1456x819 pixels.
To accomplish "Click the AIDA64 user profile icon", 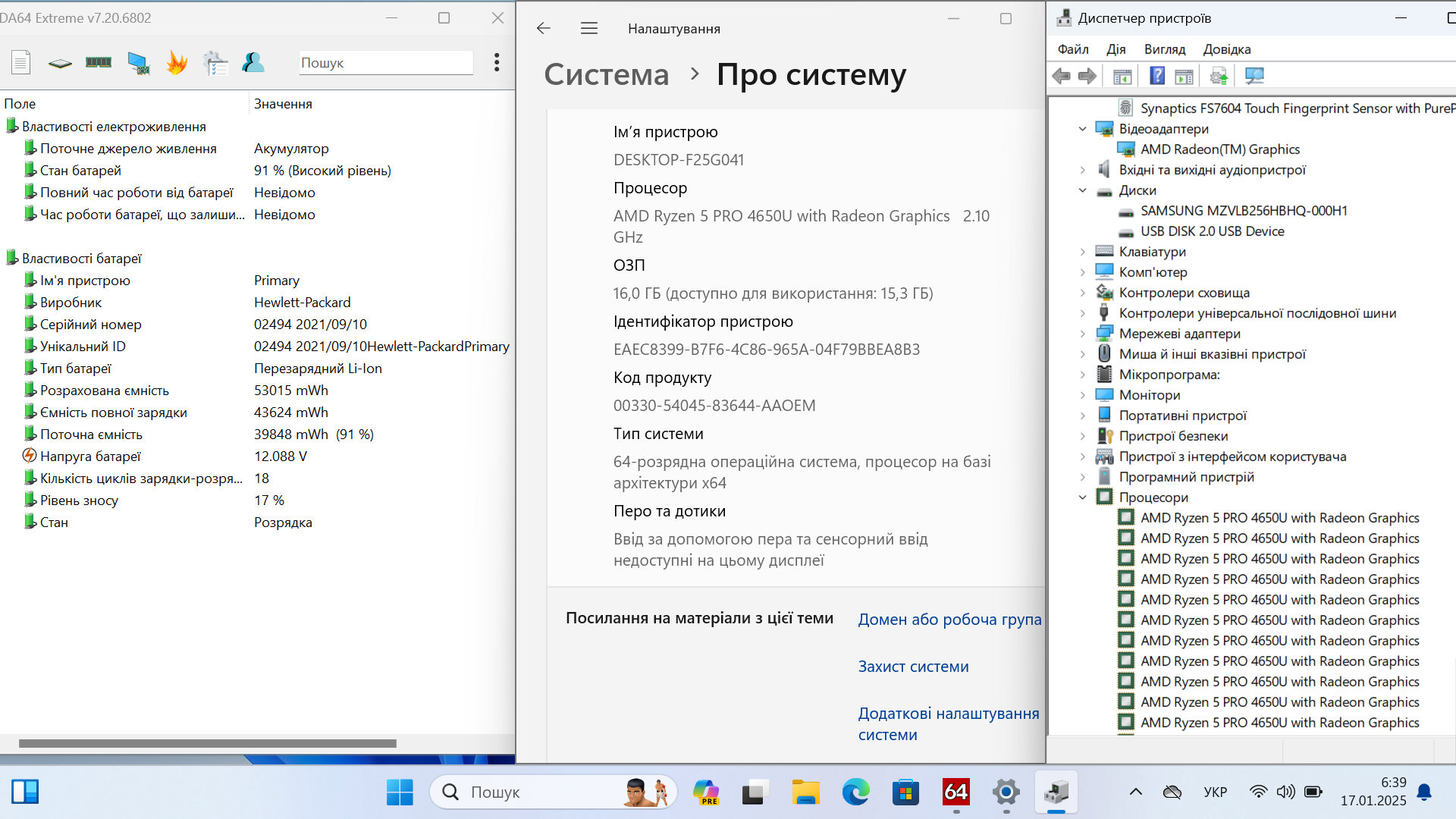I will tap(253, 62).
